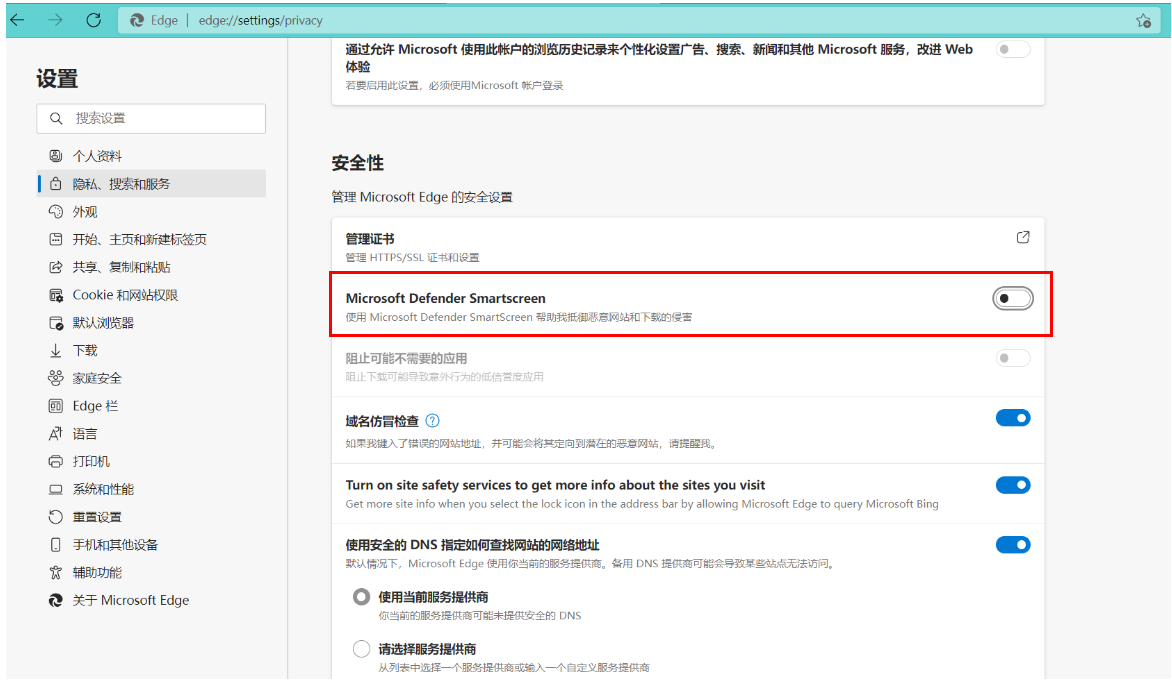Select 隐私、搜索和服务 in sidebar
The width and height of the screenshot is (1172, 686).
tap(151, 183)
